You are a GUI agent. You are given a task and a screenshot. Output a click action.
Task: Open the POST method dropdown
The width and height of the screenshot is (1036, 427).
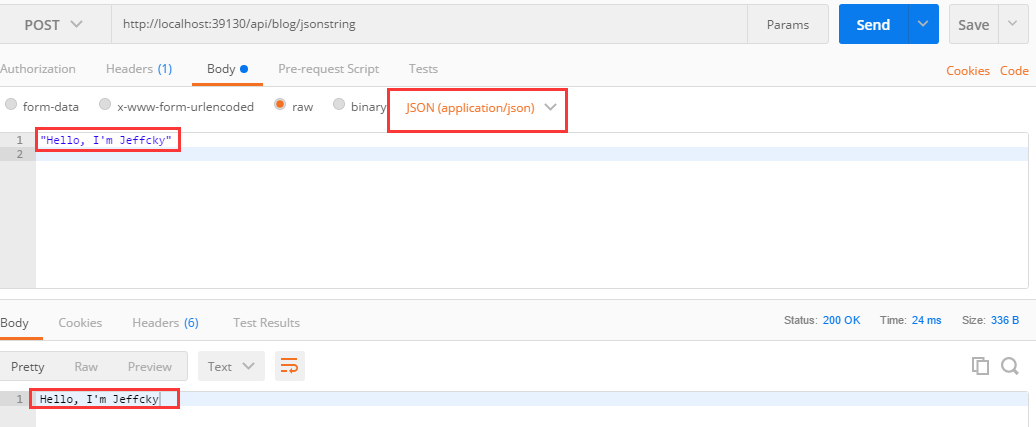54,25
